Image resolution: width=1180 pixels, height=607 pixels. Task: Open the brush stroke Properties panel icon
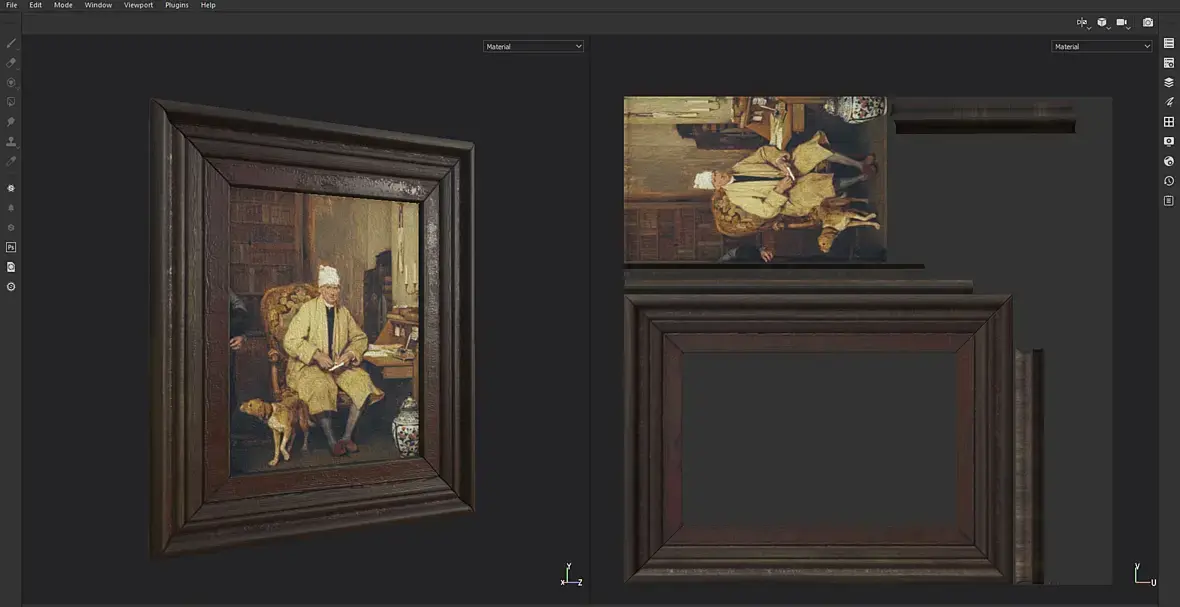pos(1169,102)
